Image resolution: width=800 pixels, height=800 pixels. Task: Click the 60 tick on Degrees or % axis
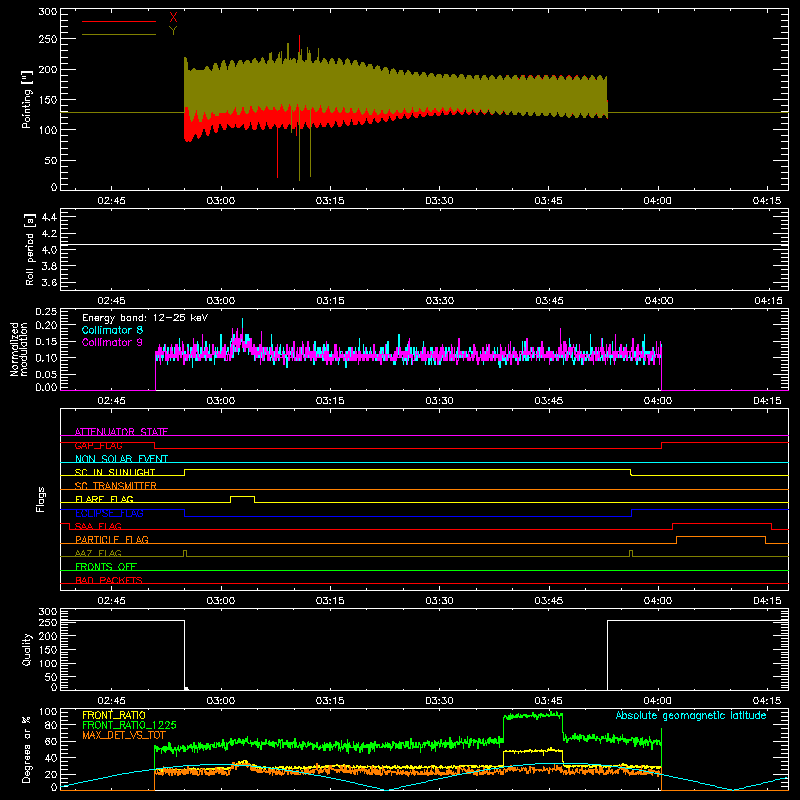pos(52,741)
